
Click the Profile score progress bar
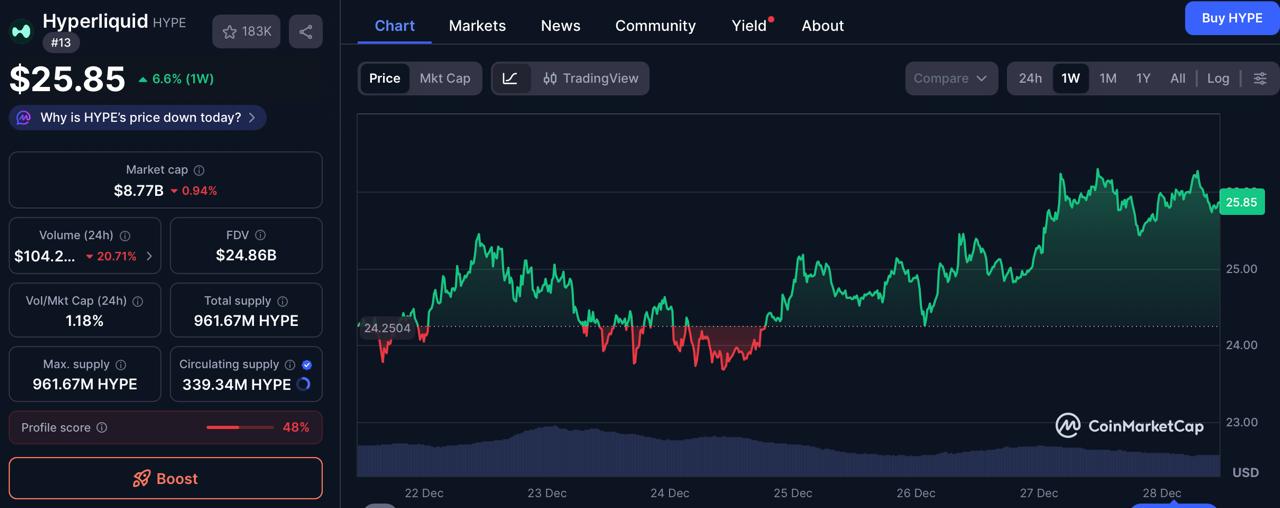[x=240, y=428]
